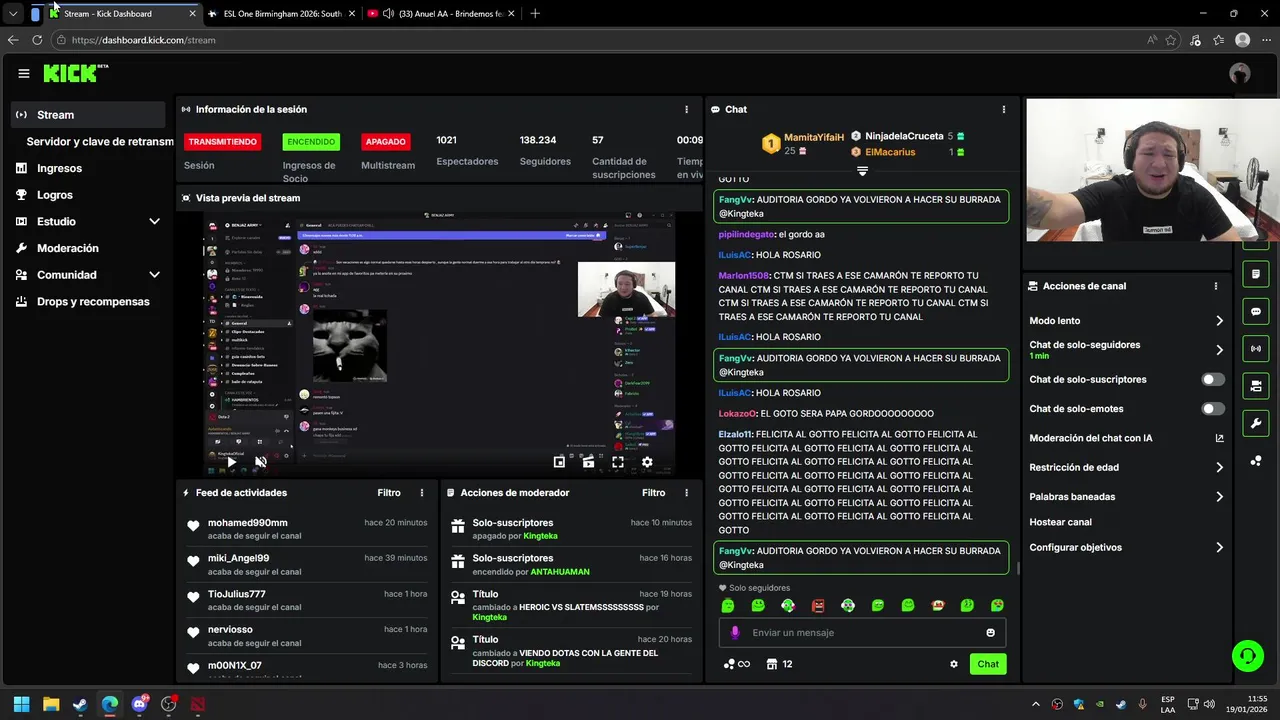This screenshot has width=1280, height=720.
Task: Select the red angry emote
Action: click(818, 606)
